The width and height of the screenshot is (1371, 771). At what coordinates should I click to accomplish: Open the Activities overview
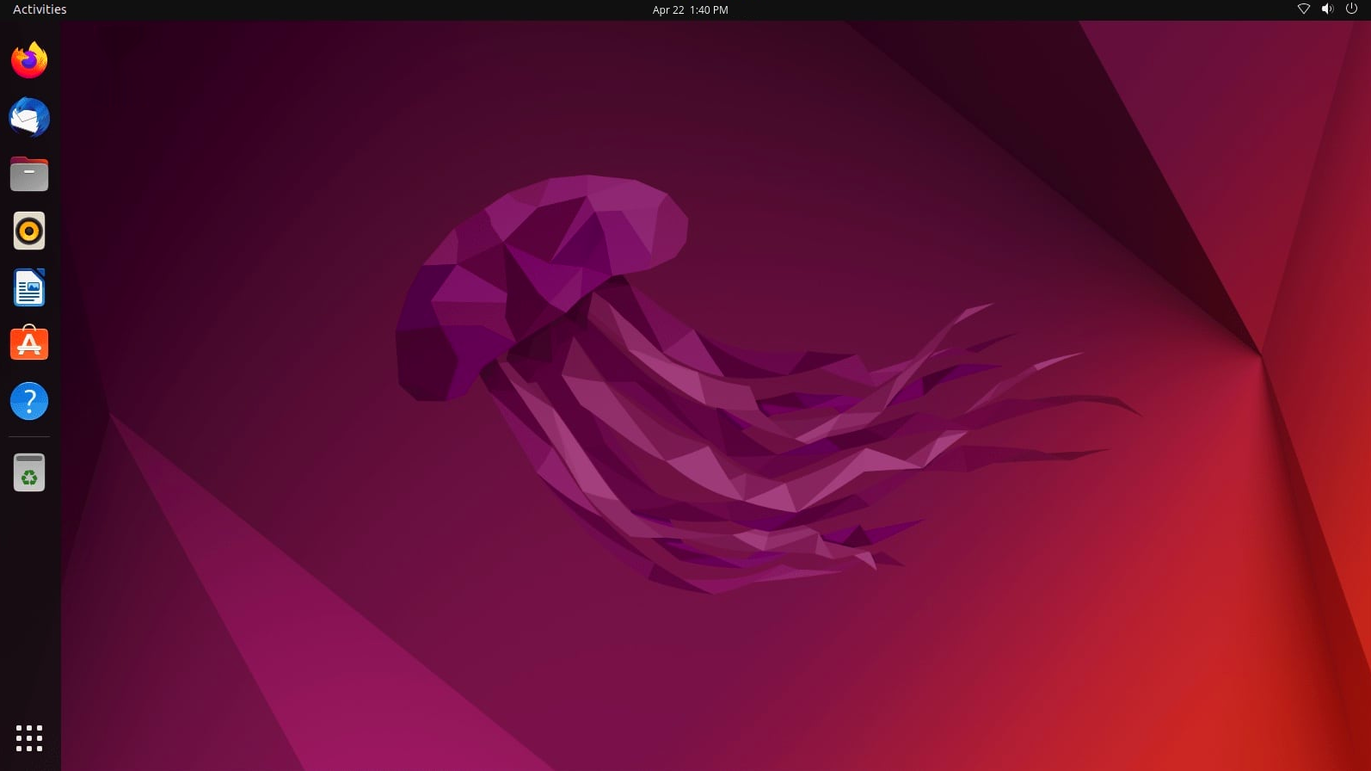pyautogui.click(x=40, y=9)
